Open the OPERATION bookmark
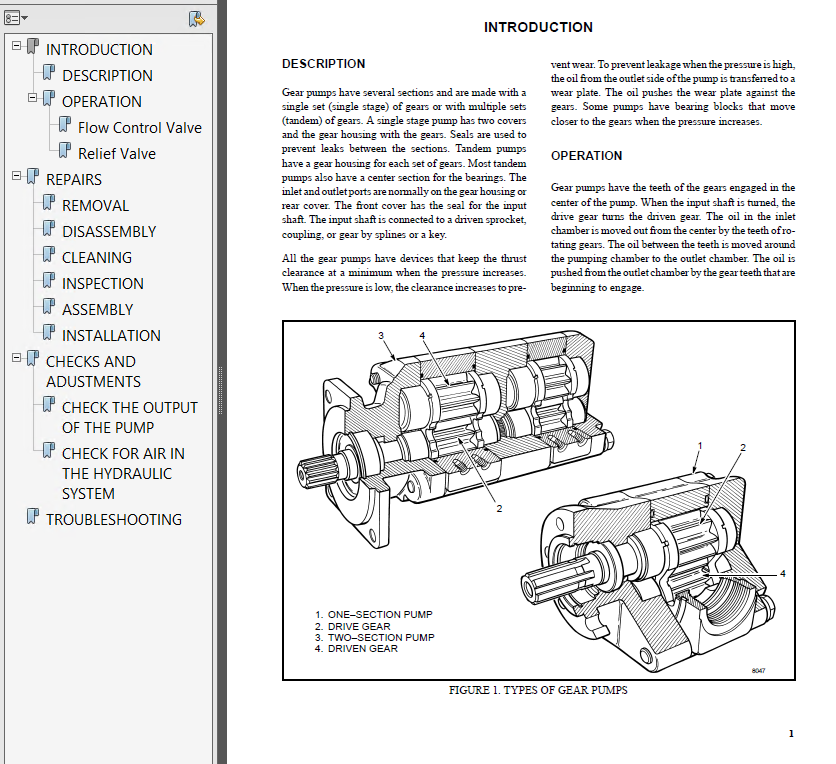This screenshot has width=836, height=764. [102, 101]
